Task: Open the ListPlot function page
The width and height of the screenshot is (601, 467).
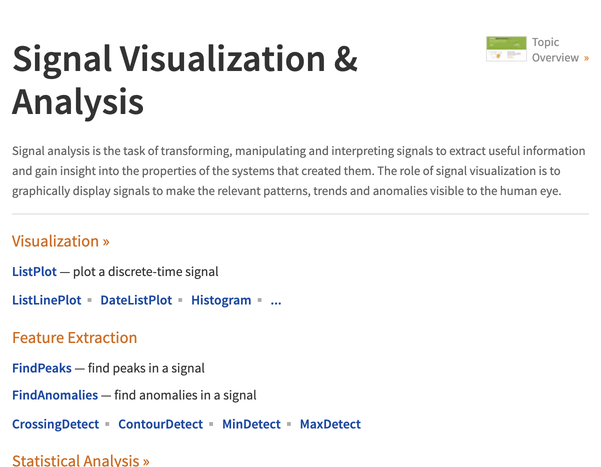Action: pyautogui.click(x=34, y=271)
